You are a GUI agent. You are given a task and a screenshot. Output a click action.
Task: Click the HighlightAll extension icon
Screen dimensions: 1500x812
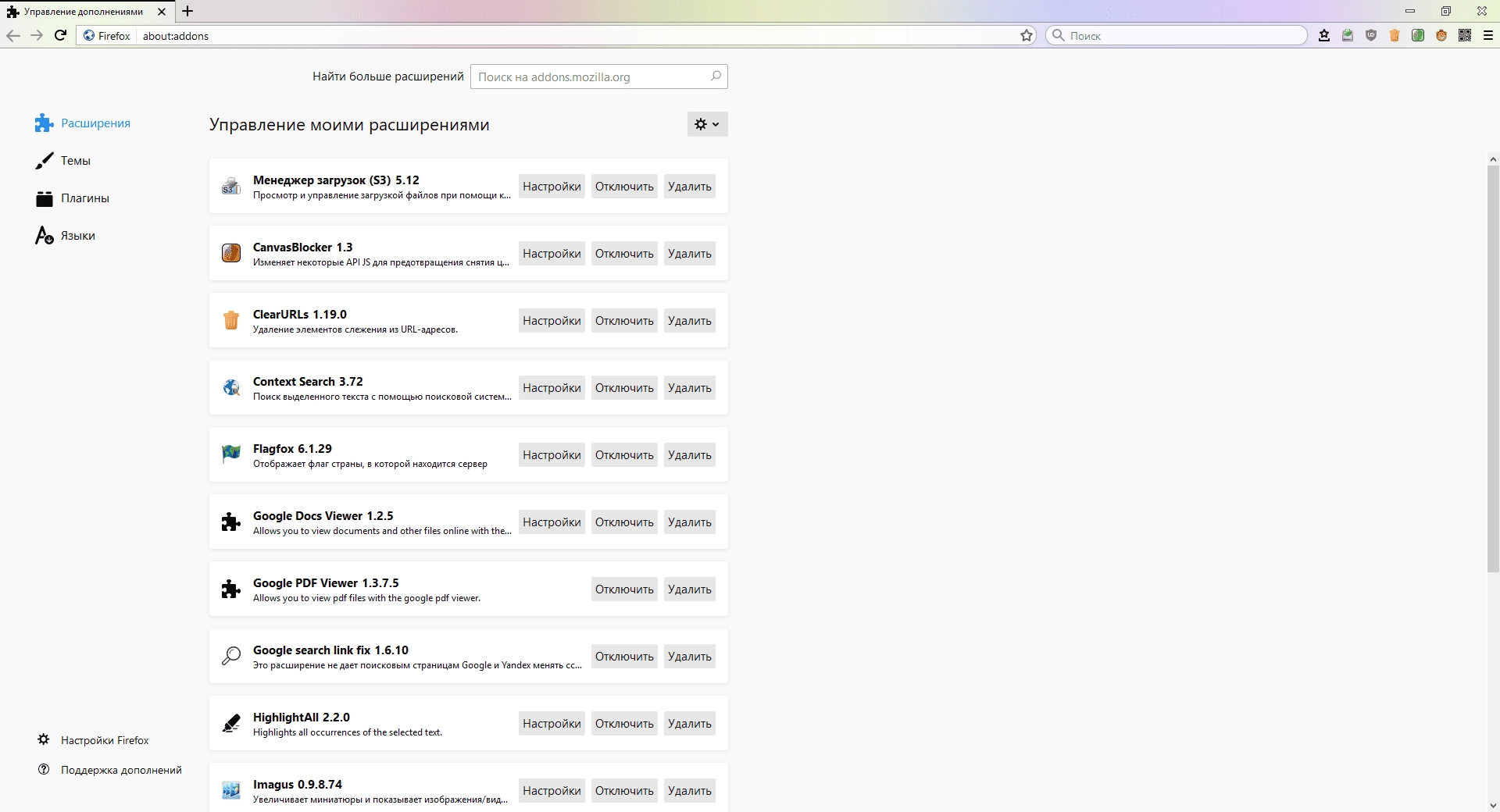tap(231, 723)
